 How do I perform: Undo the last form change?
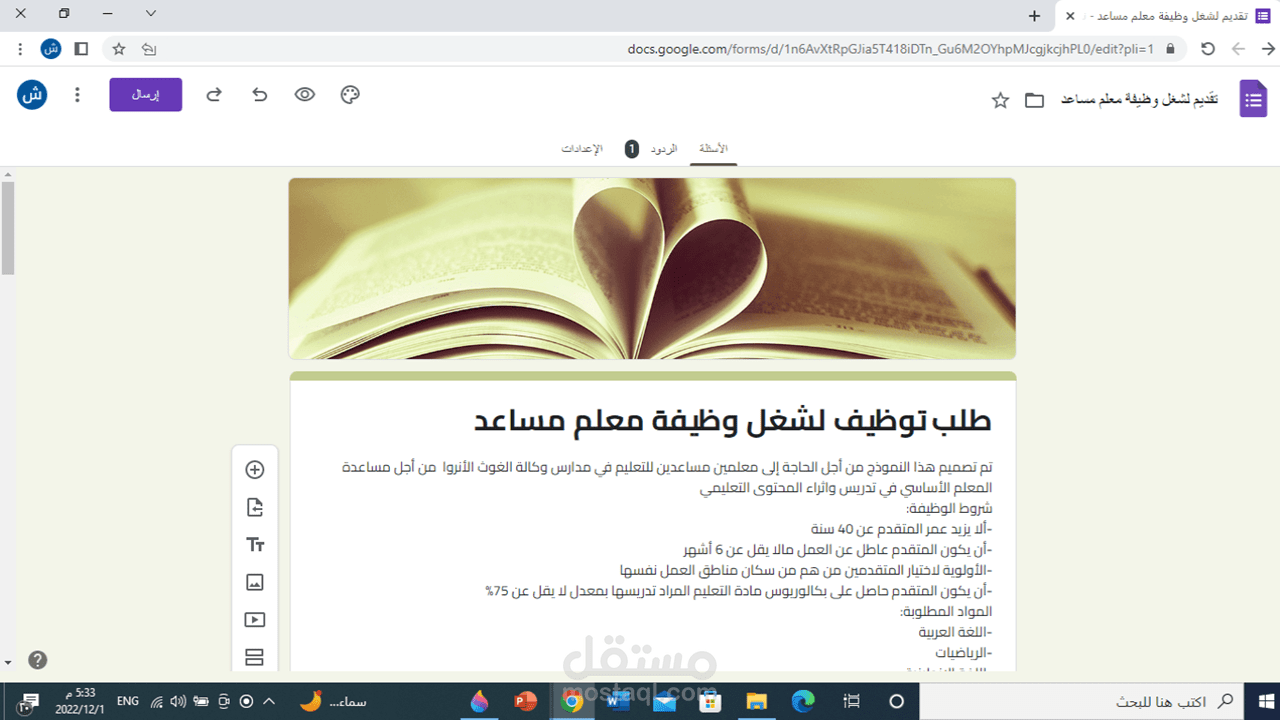point(260,94)
